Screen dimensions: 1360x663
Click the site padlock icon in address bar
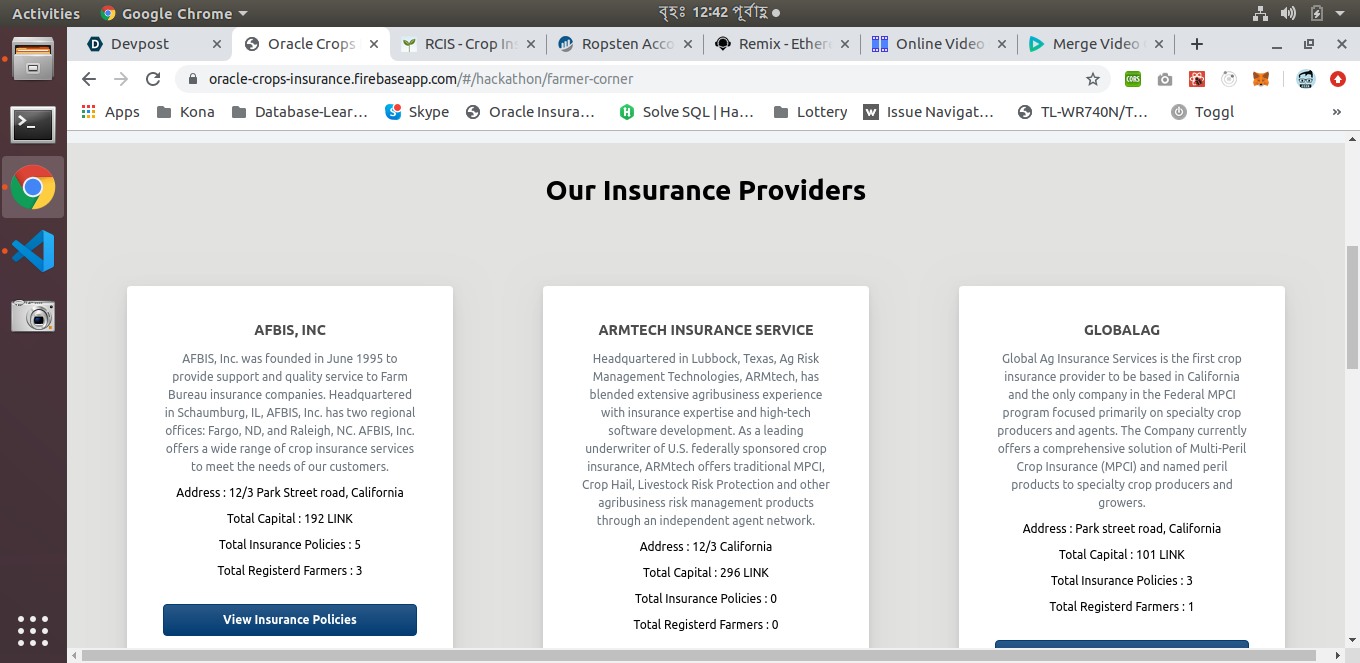(x=192, y=79)
